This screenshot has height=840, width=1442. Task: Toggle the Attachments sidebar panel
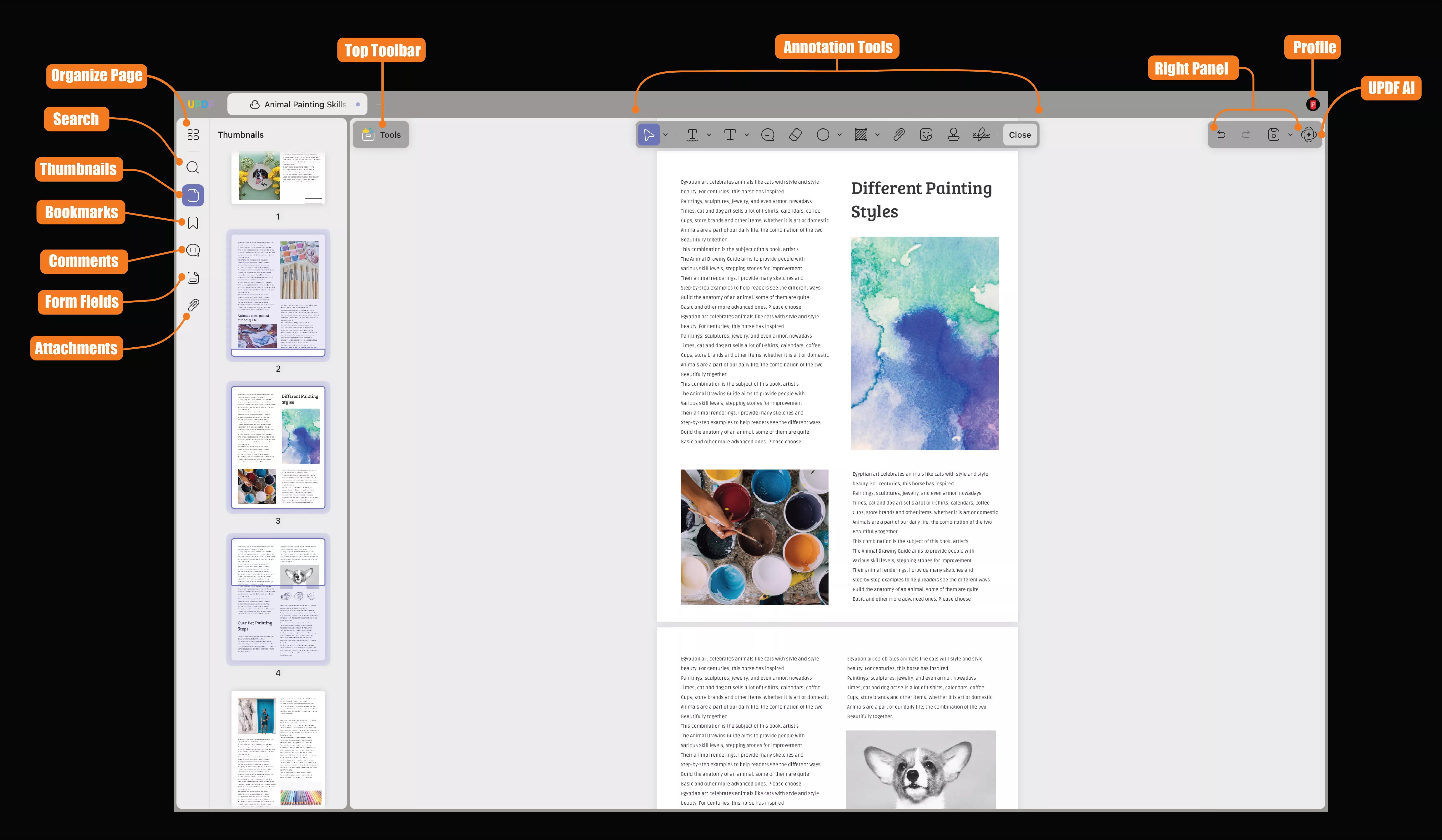pyautogui.click(x=193, y=305)
